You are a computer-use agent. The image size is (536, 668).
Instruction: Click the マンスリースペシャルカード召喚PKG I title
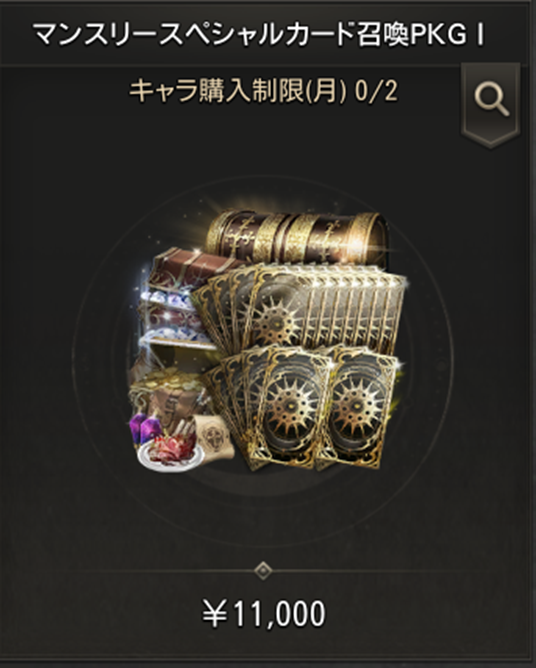point(259,35)
